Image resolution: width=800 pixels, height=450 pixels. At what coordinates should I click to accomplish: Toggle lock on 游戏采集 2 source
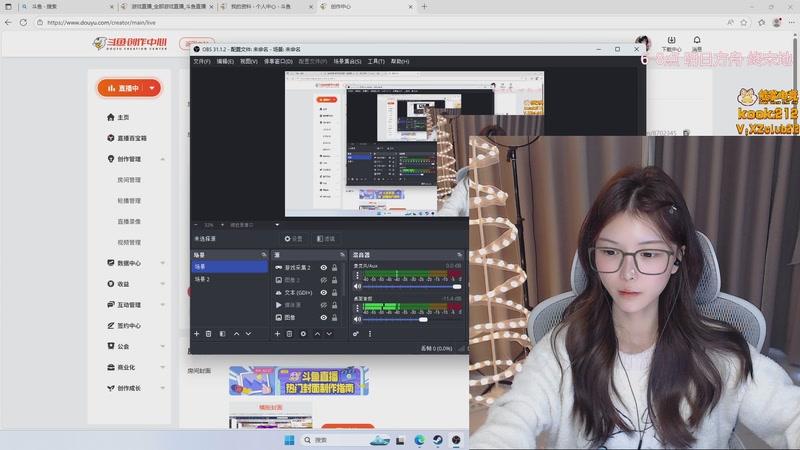click(x=335, y=267)
